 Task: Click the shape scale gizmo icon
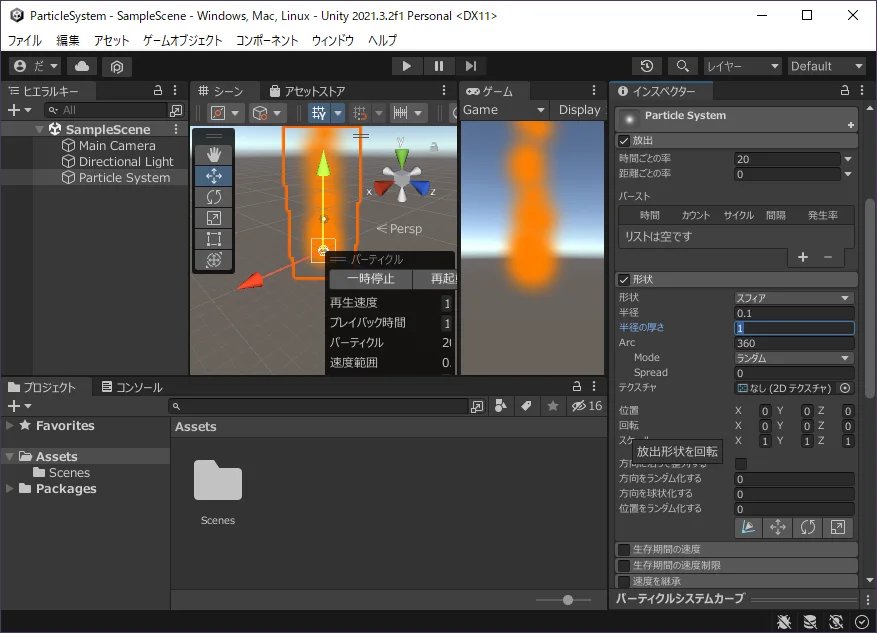click(837, 527)
